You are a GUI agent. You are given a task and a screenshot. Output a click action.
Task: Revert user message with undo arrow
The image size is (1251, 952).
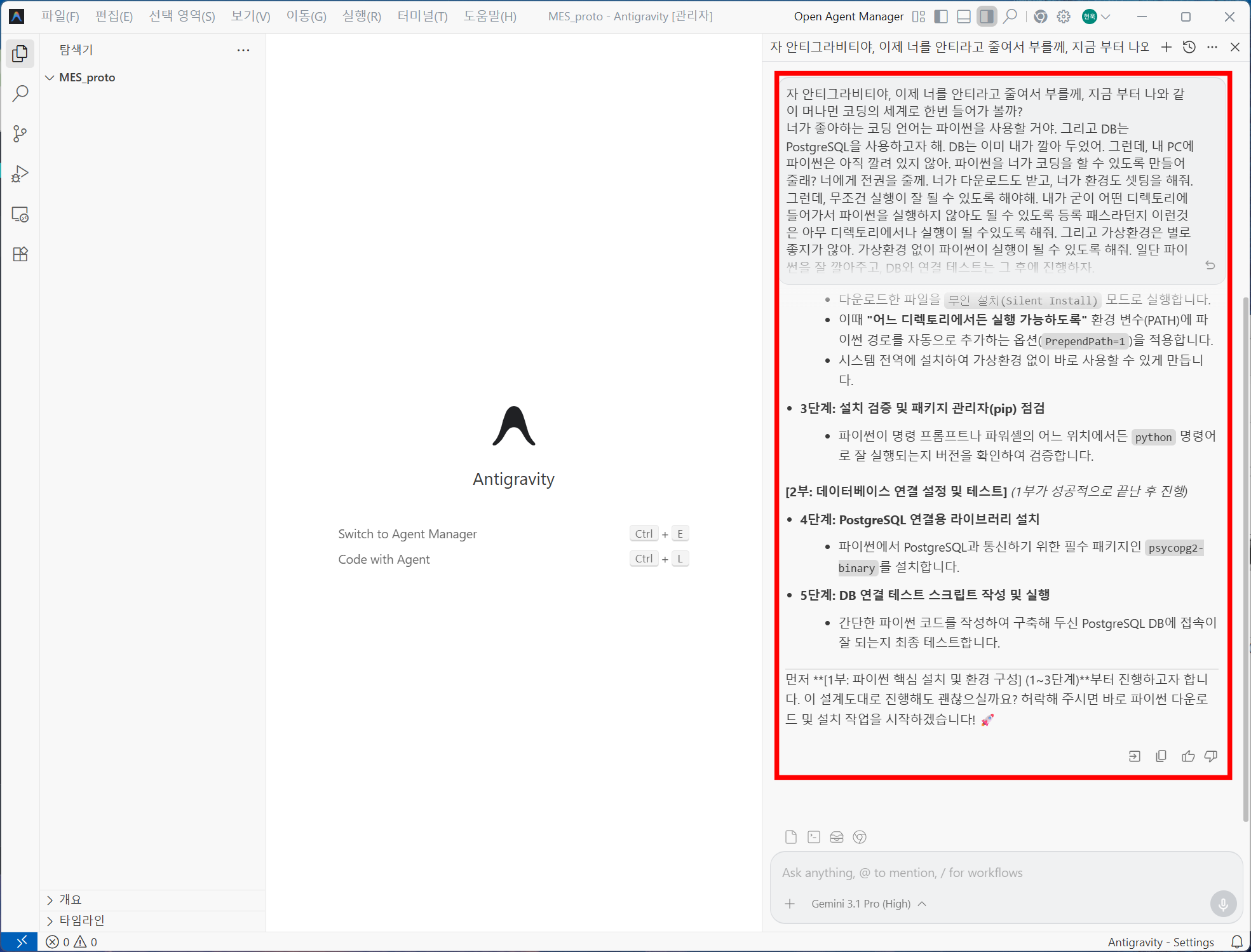[1210, 265]
